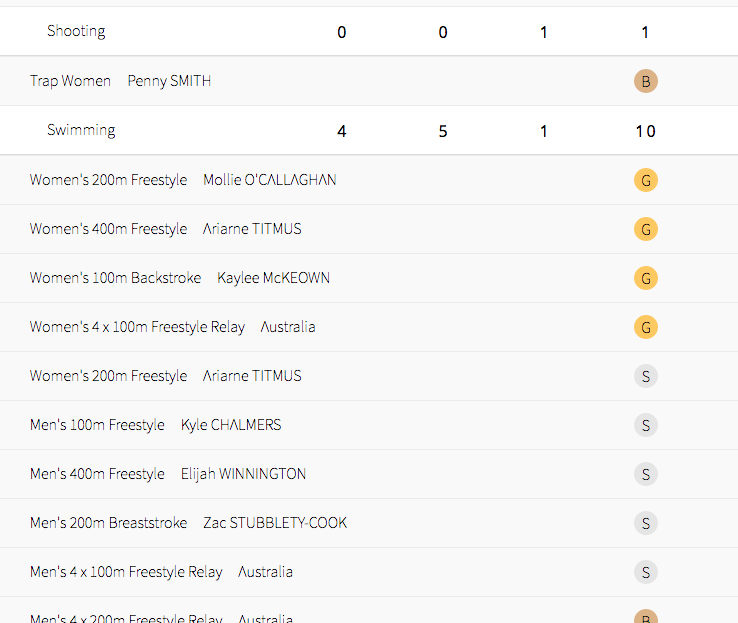738x623 pixels.
Task: Open Mollie O'CALLAGHAN athlete page
Action: (x=269, y=180)
